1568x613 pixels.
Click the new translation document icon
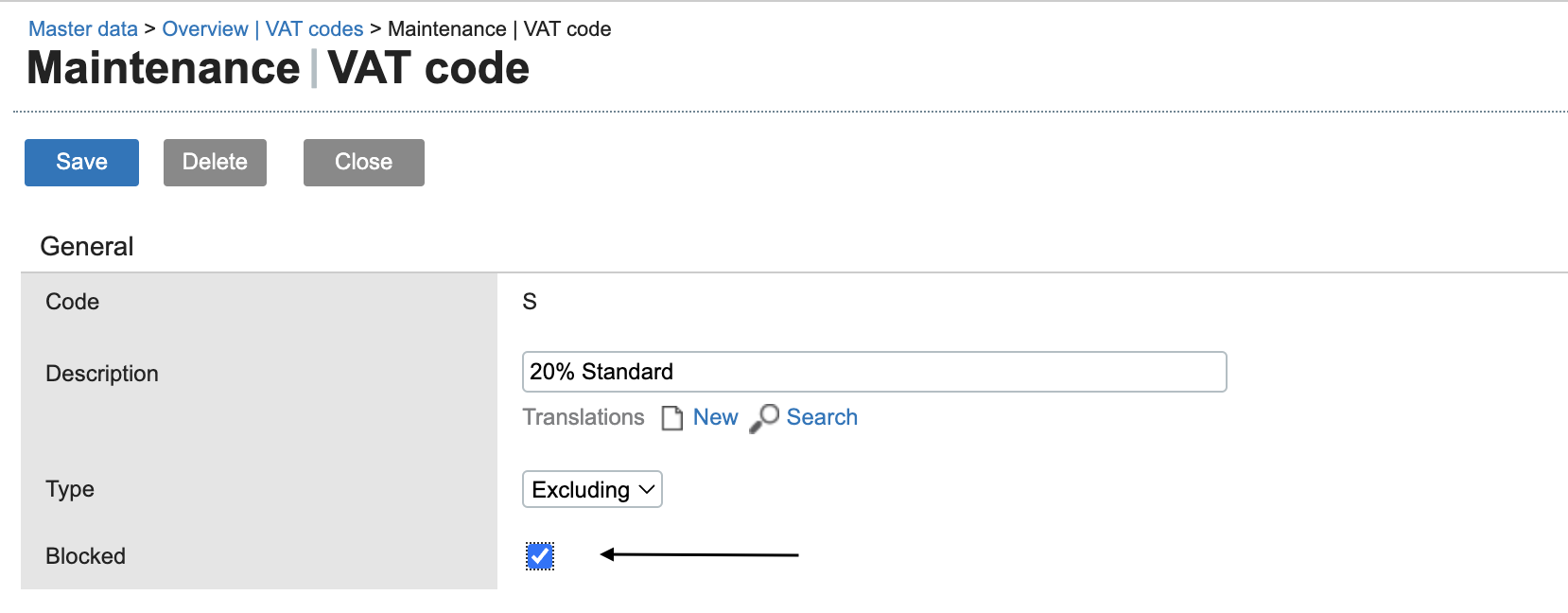click(x=671, y=418)
